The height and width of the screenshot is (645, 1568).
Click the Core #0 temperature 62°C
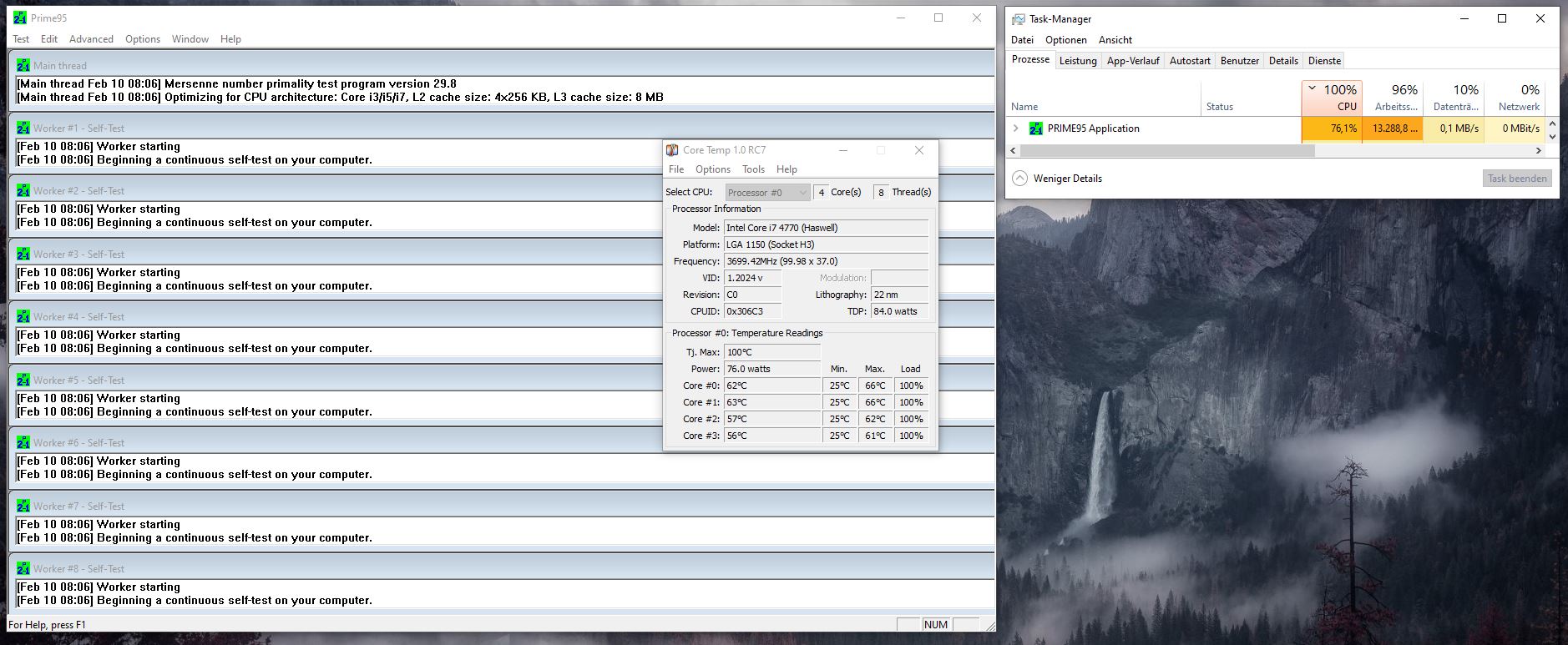coord(771,385)
